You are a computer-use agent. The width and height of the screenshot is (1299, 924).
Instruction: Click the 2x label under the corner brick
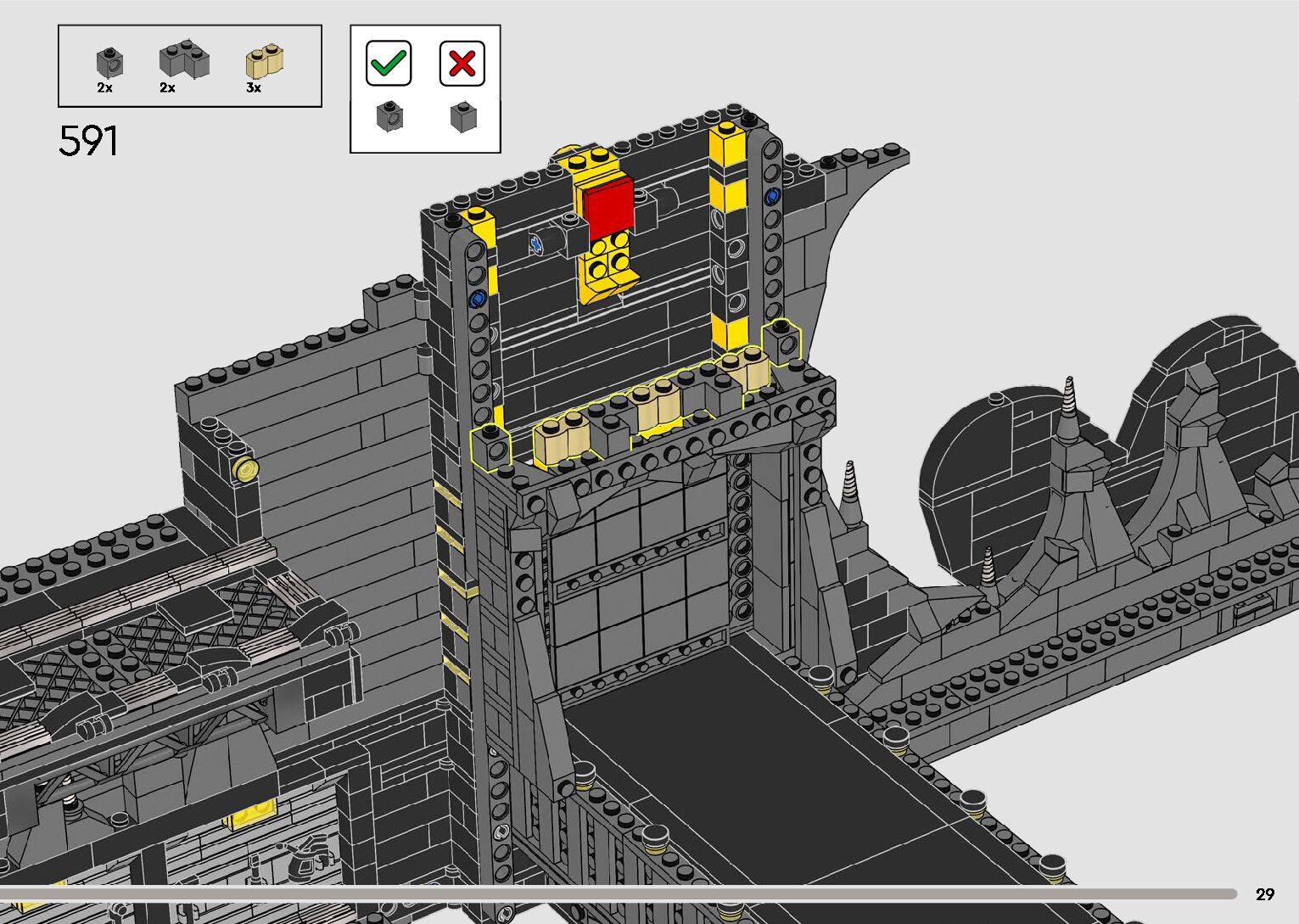[167, 87]
